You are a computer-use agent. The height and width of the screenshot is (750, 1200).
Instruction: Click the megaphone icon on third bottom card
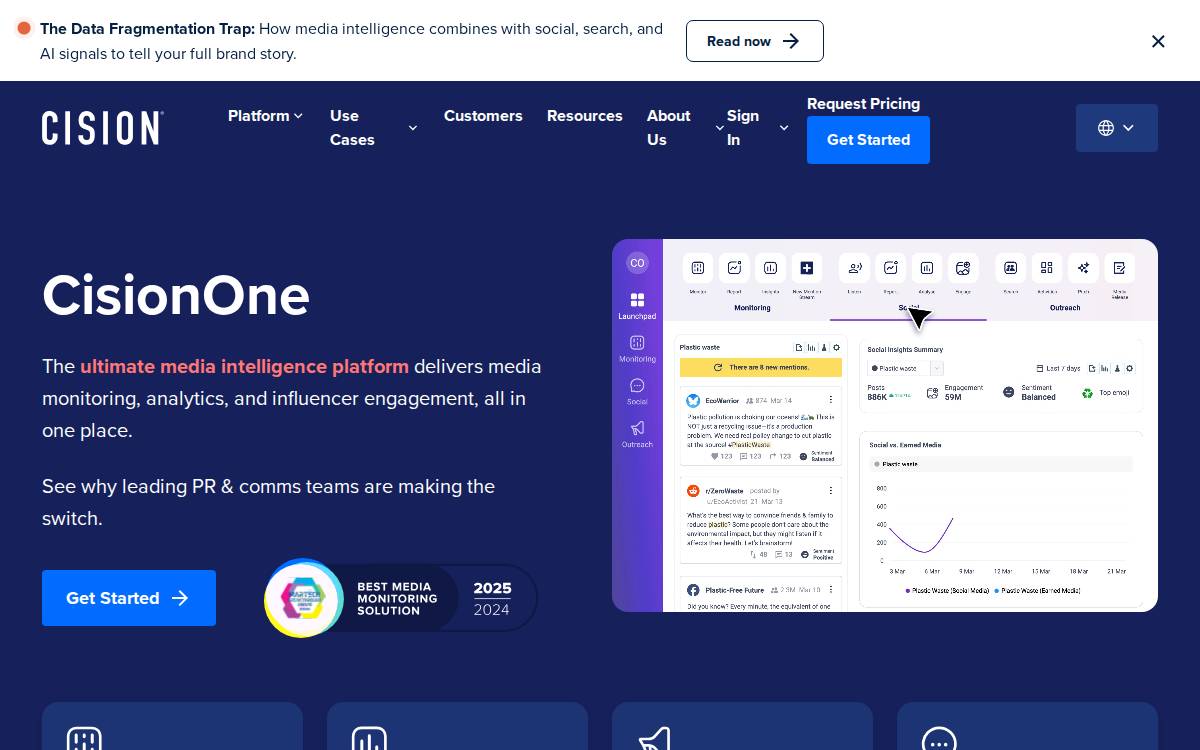pyautogui.click(x=654, y=741)
